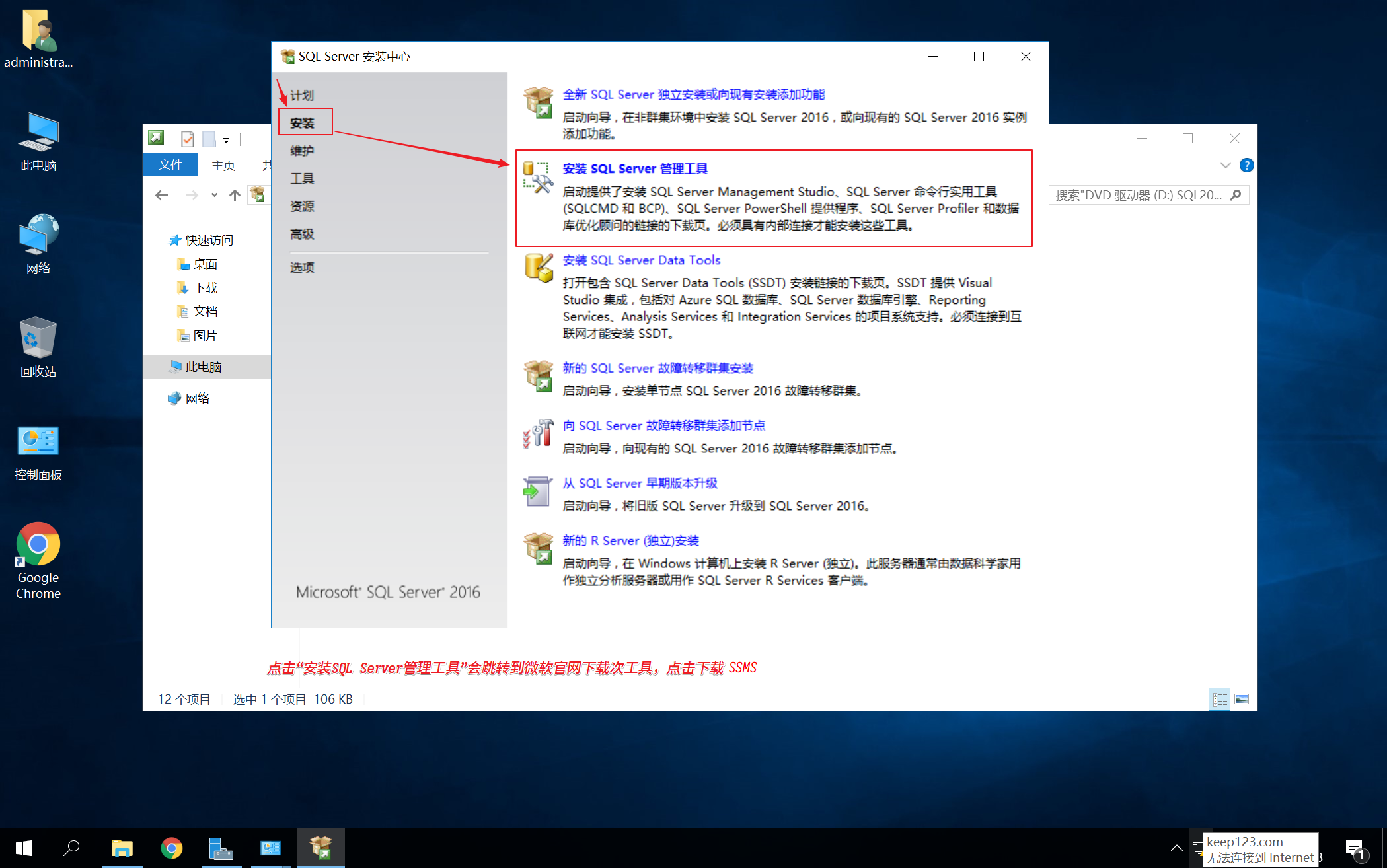Select the 控制面板 desktop icon

tap(38, 452)
